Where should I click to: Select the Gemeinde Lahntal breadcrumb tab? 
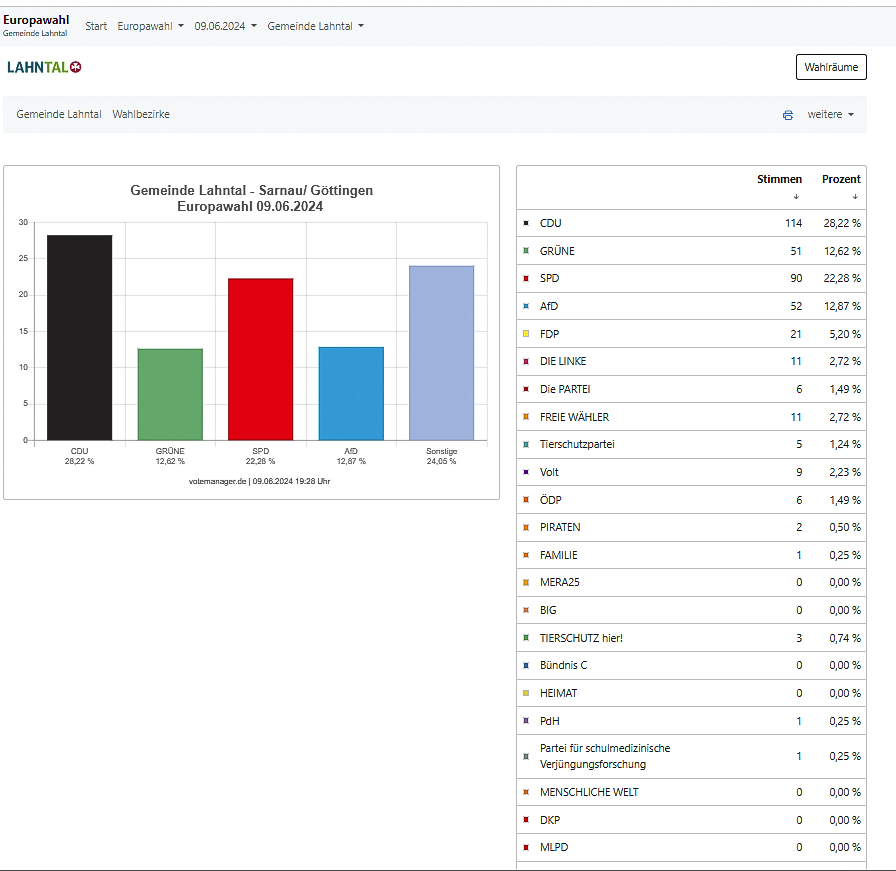click(x=59, y=115)
